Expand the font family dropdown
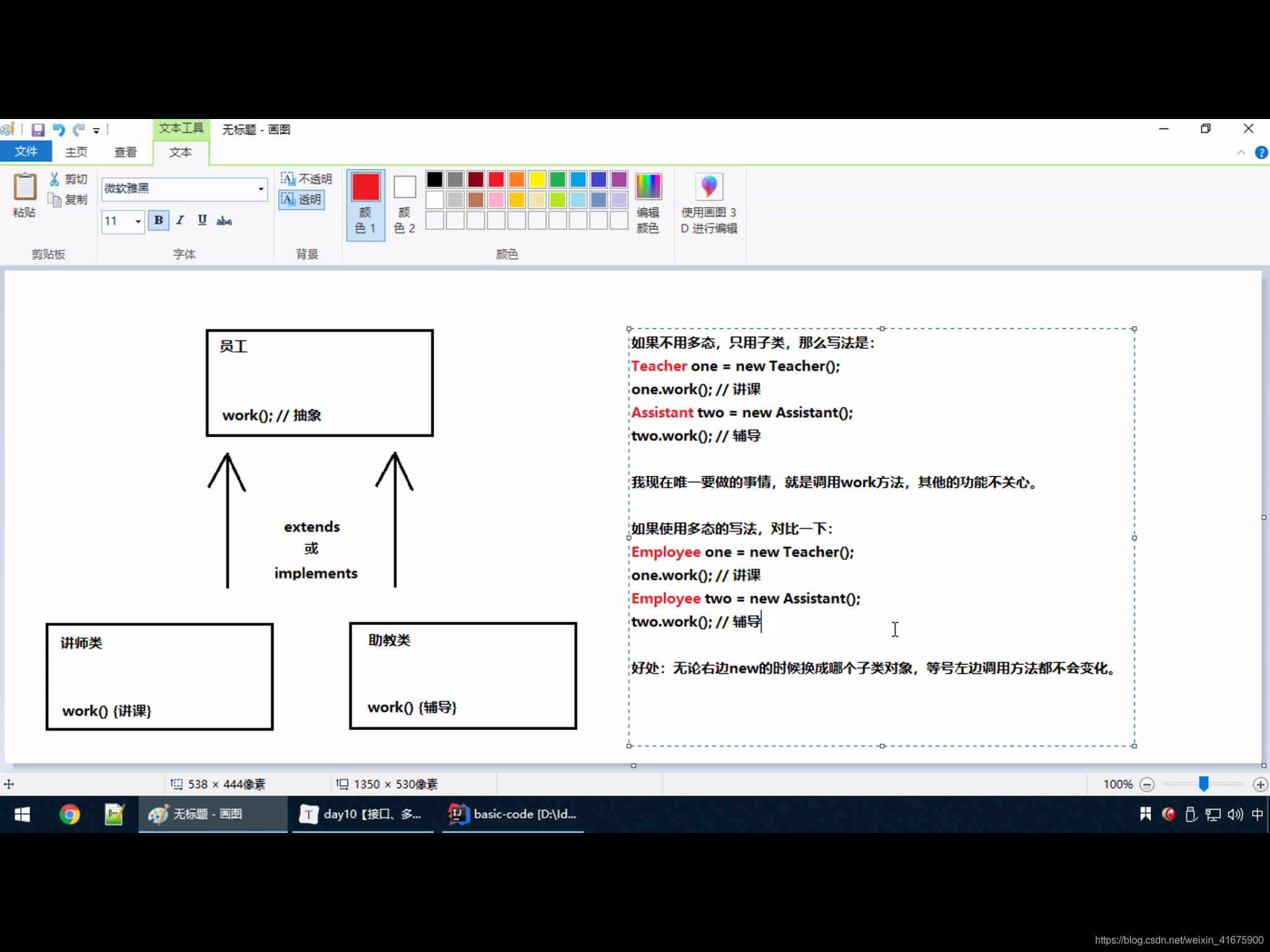Image resolution: width=1270 pixels, height=952 pixels. 261,188
